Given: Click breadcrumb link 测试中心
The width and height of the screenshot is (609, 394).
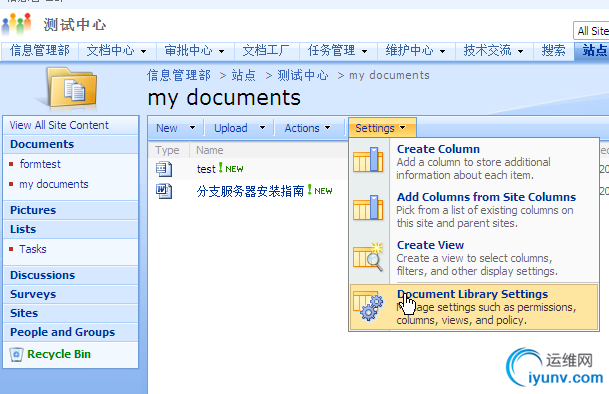Looking at the screenshot, I should 303,75.
